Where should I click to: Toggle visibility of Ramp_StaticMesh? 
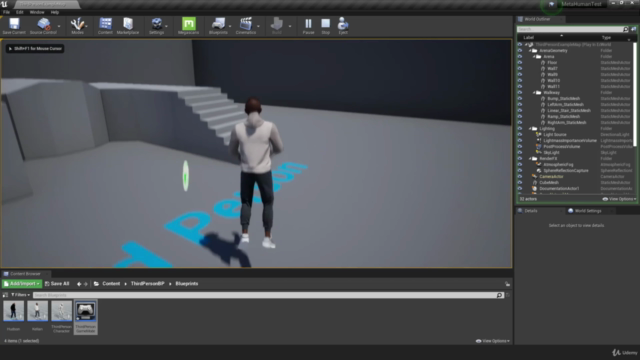[x=520, y=117]
